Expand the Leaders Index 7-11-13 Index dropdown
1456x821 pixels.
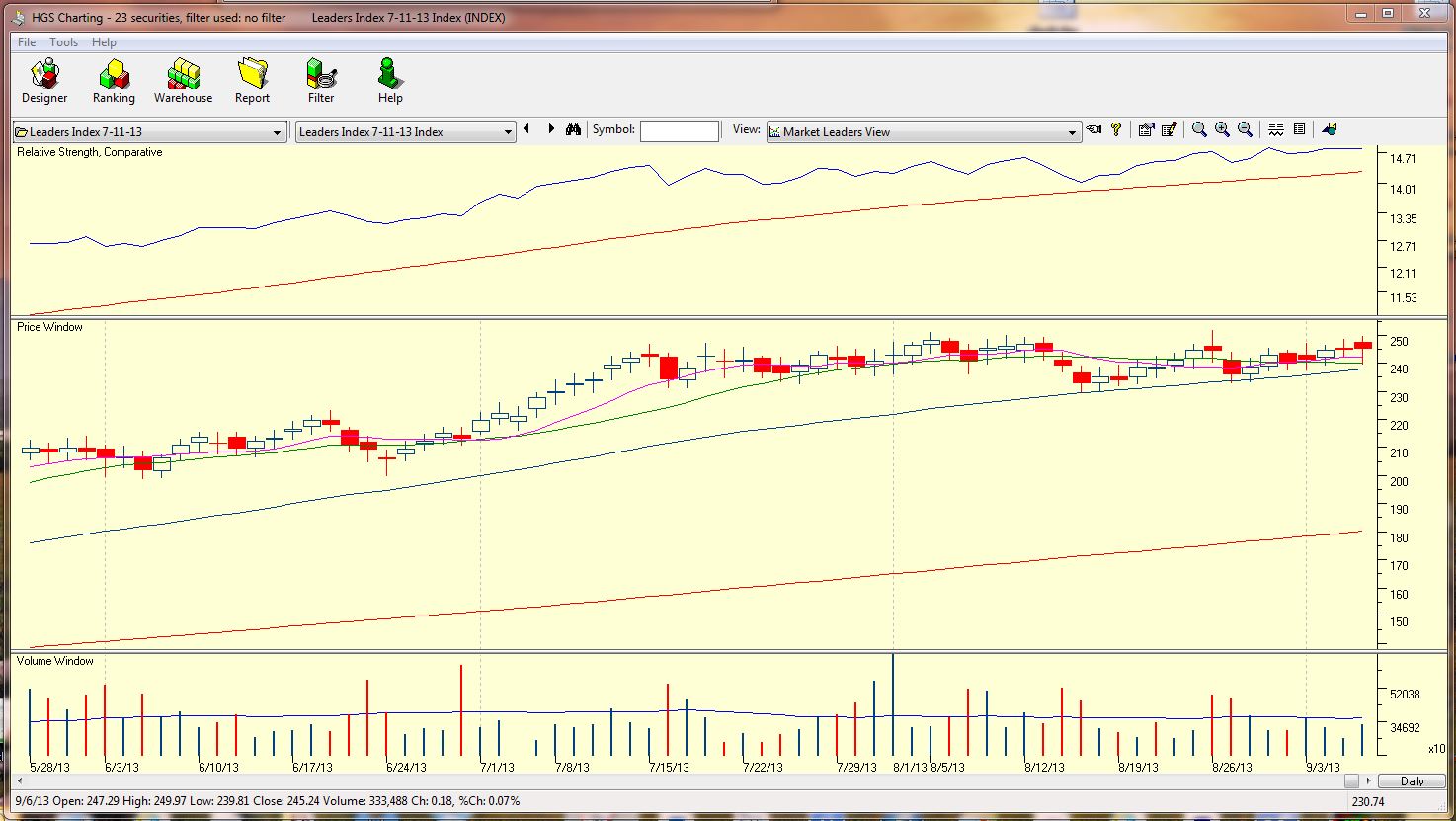[508, 132]
